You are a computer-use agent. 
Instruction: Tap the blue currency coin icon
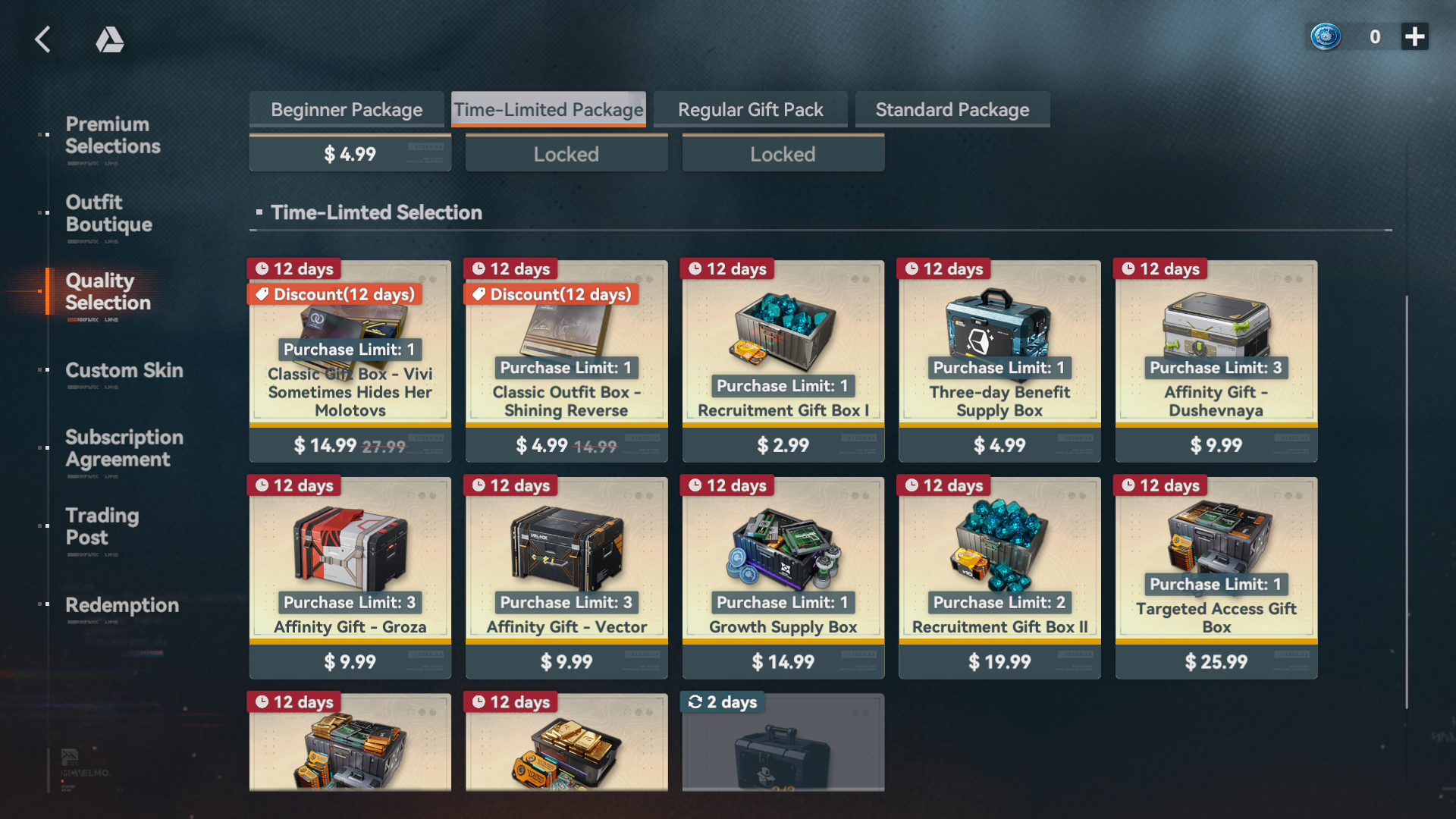(x=1326, y=36)
